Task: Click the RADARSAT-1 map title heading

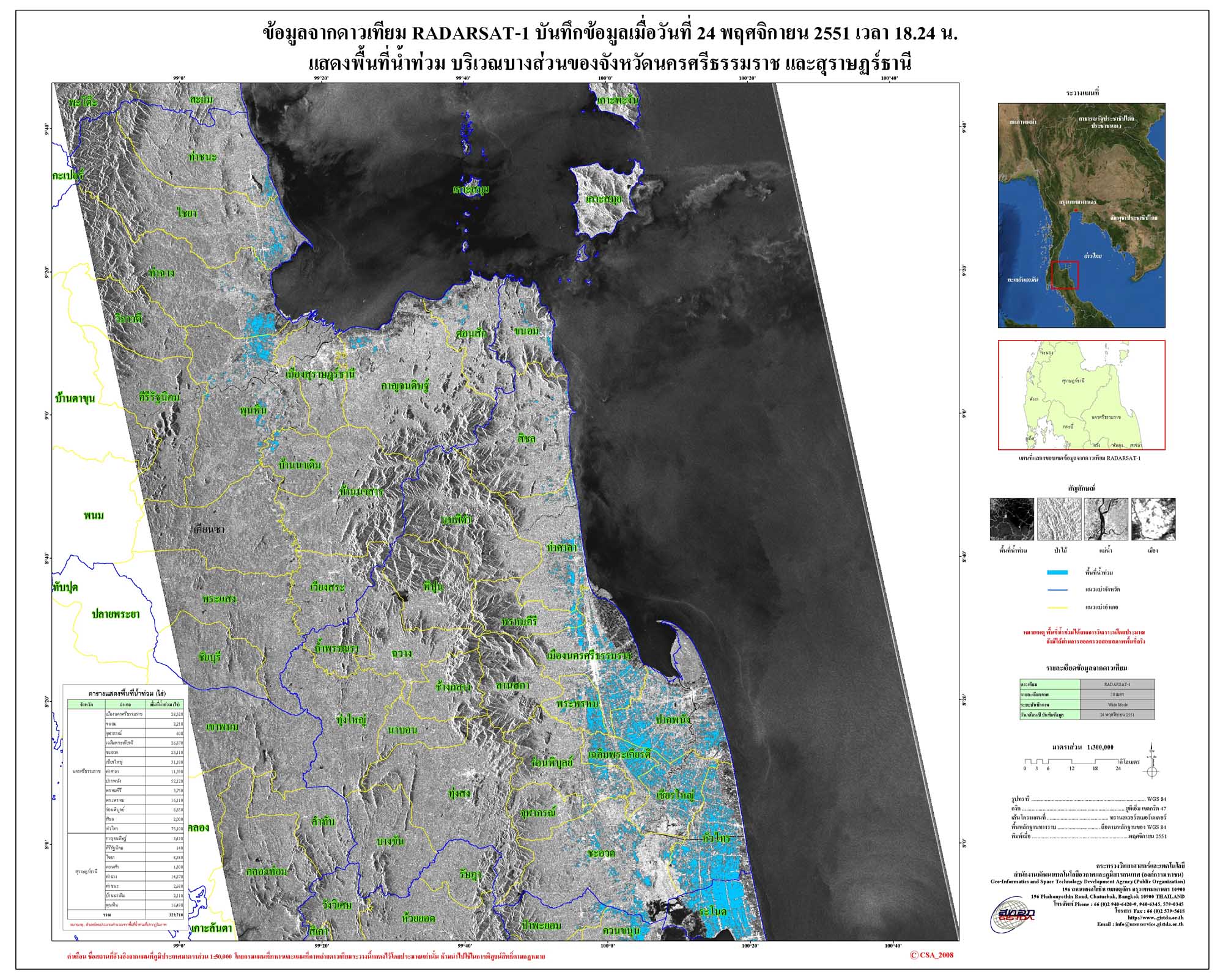Action: (609, 33)
